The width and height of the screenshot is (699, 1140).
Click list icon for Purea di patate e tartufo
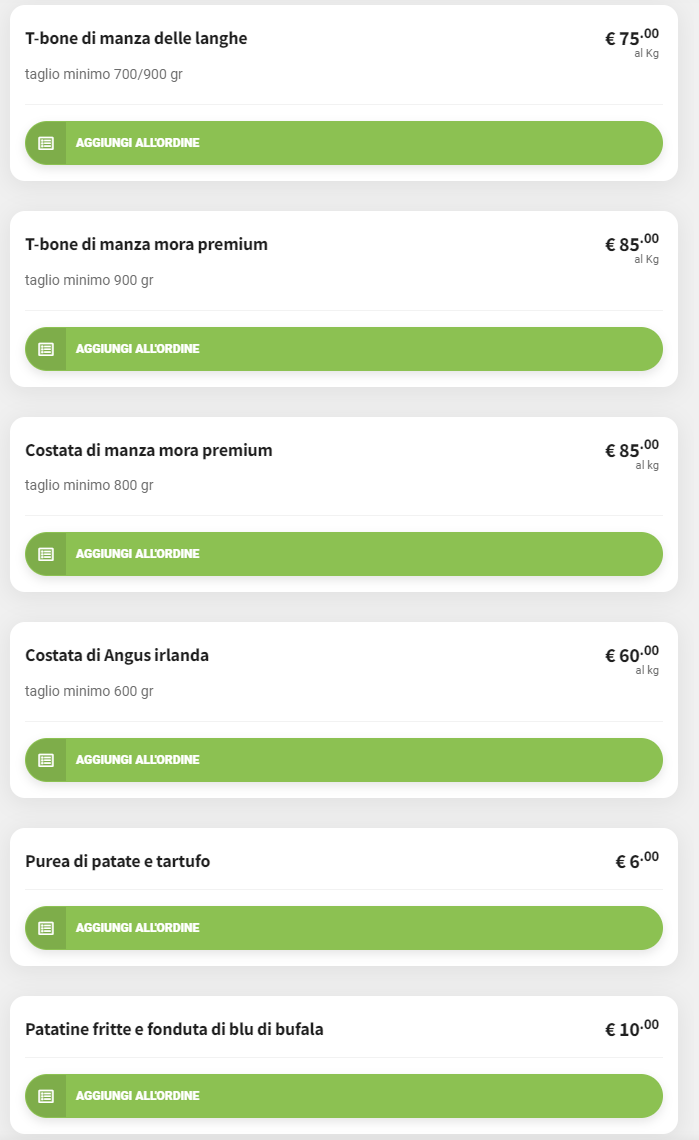click(x=45, y=928)
